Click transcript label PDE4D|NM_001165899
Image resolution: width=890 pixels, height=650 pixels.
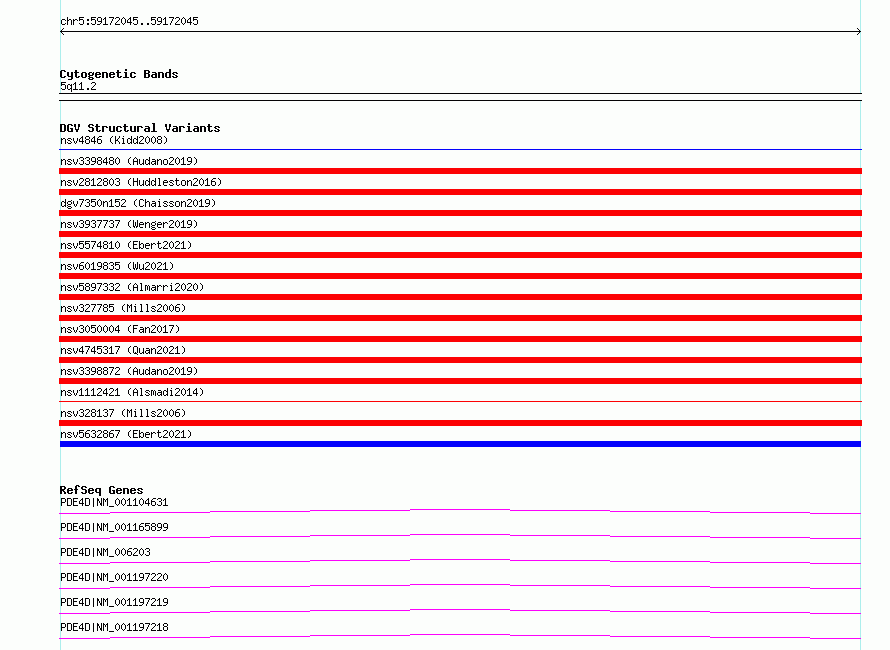click(114, 527)
